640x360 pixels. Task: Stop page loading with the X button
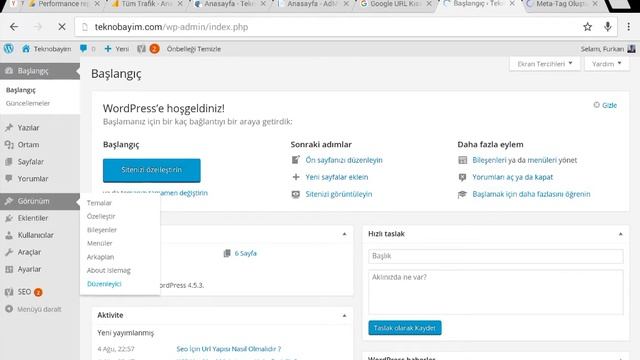(x=62, y=27)
